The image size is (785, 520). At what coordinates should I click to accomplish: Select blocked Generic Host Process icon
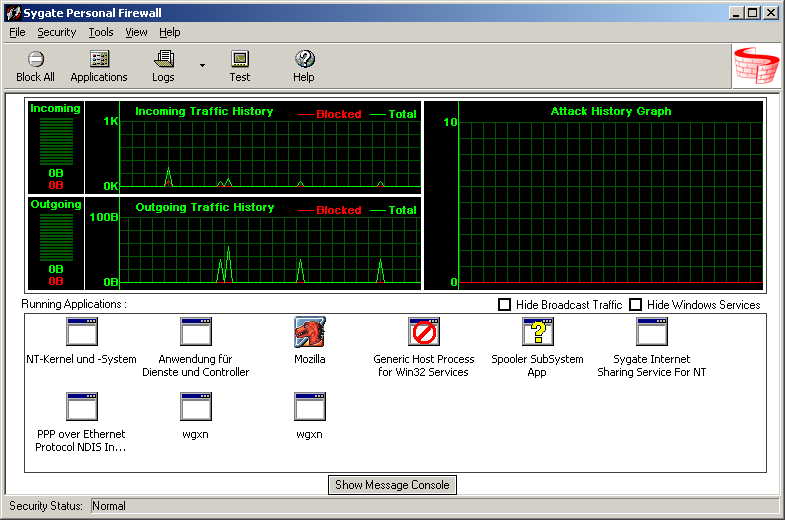[424, 331]
